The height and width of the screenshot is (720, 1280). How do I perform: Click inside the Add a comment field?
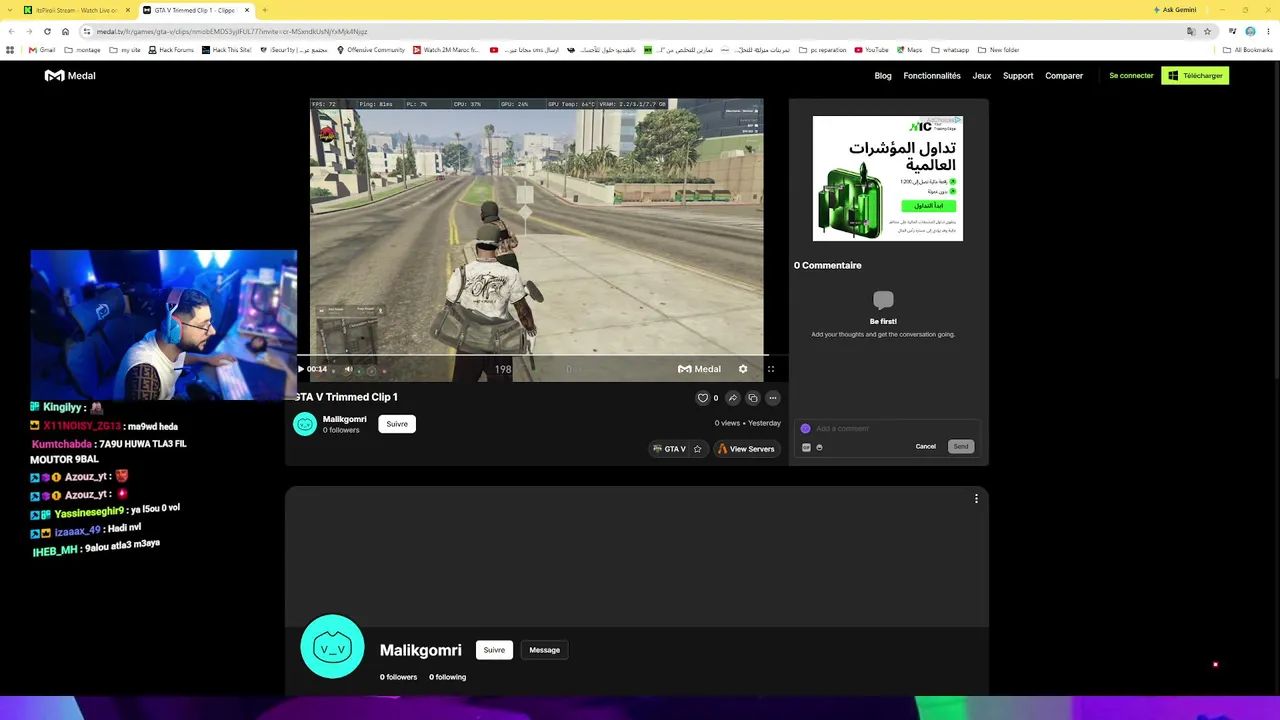[888, 428]
